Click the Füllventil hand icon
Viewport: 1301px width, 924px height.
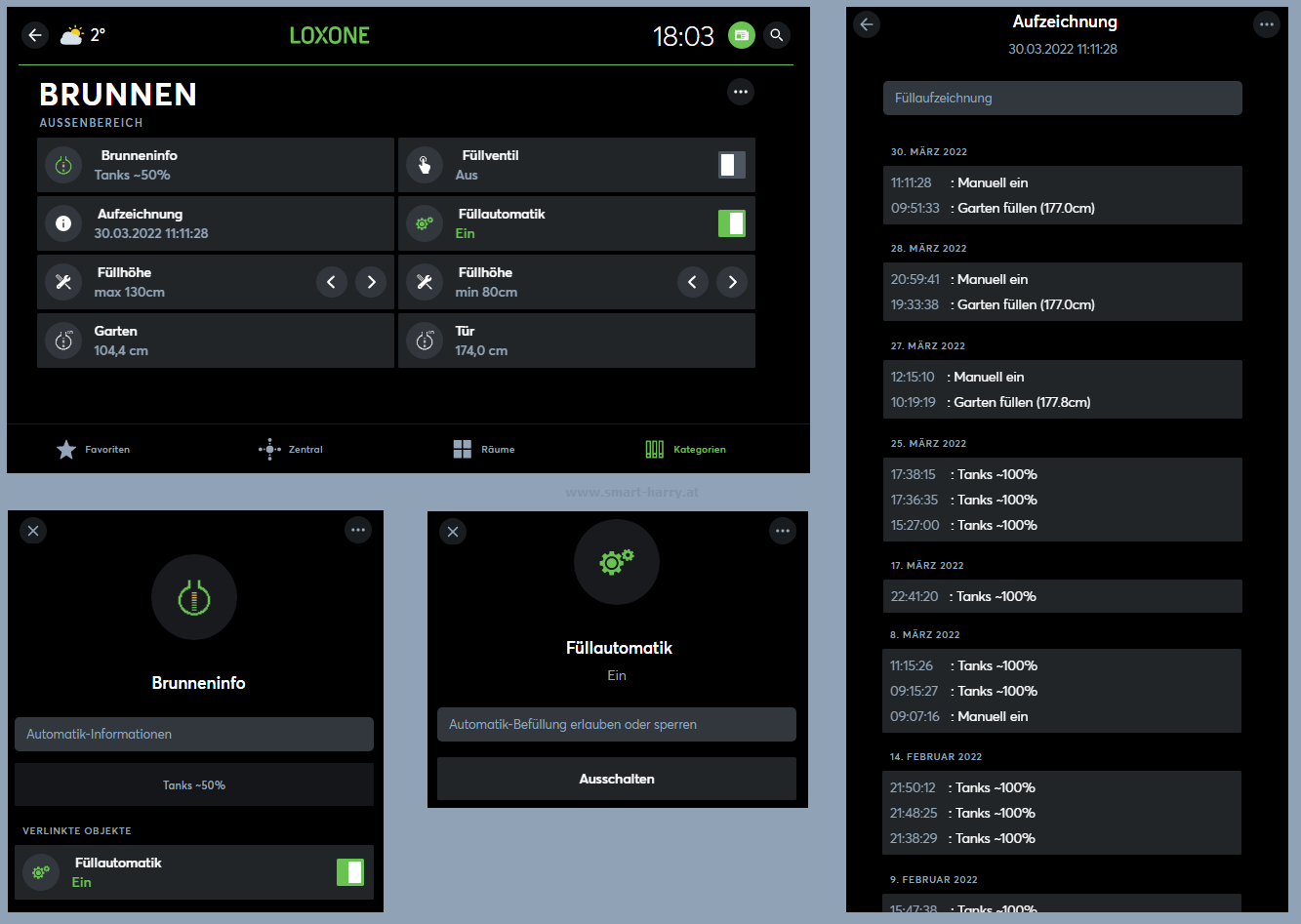pyautogui.click(x=425, y=165)
